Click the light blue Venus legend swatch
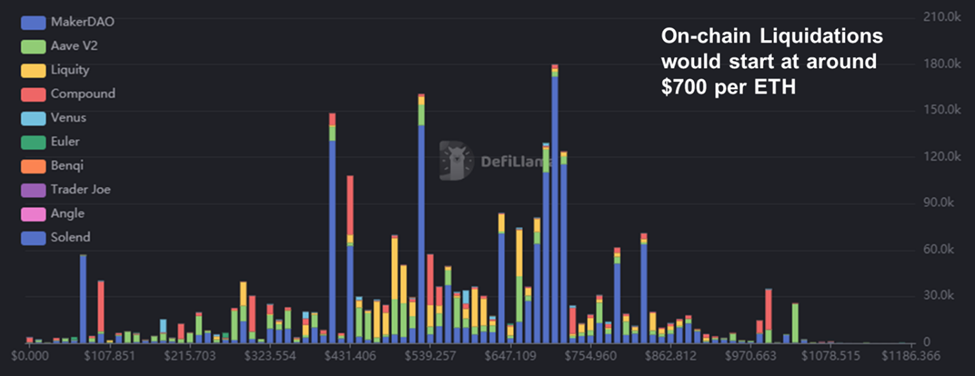This screenshot has width=975, height=376. (x=33, y=118)
